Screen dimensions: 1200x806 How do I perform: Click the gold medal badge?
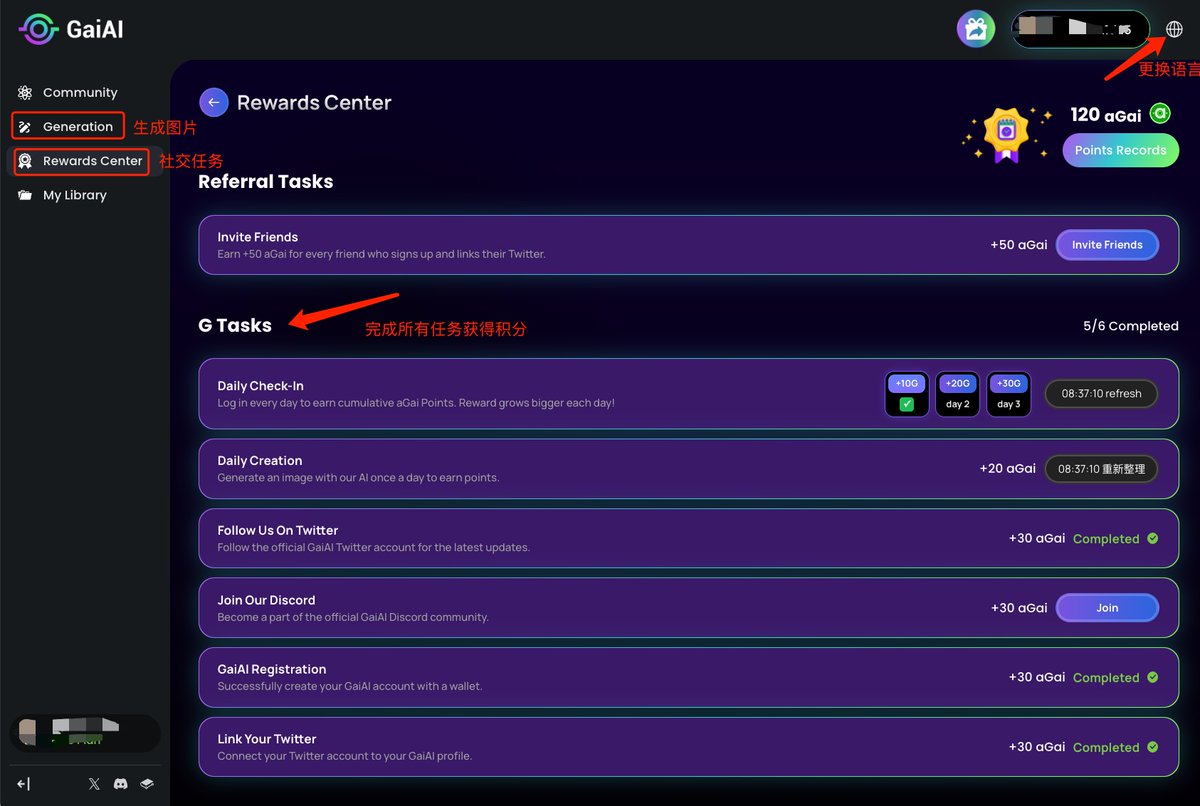(1008, 134)
